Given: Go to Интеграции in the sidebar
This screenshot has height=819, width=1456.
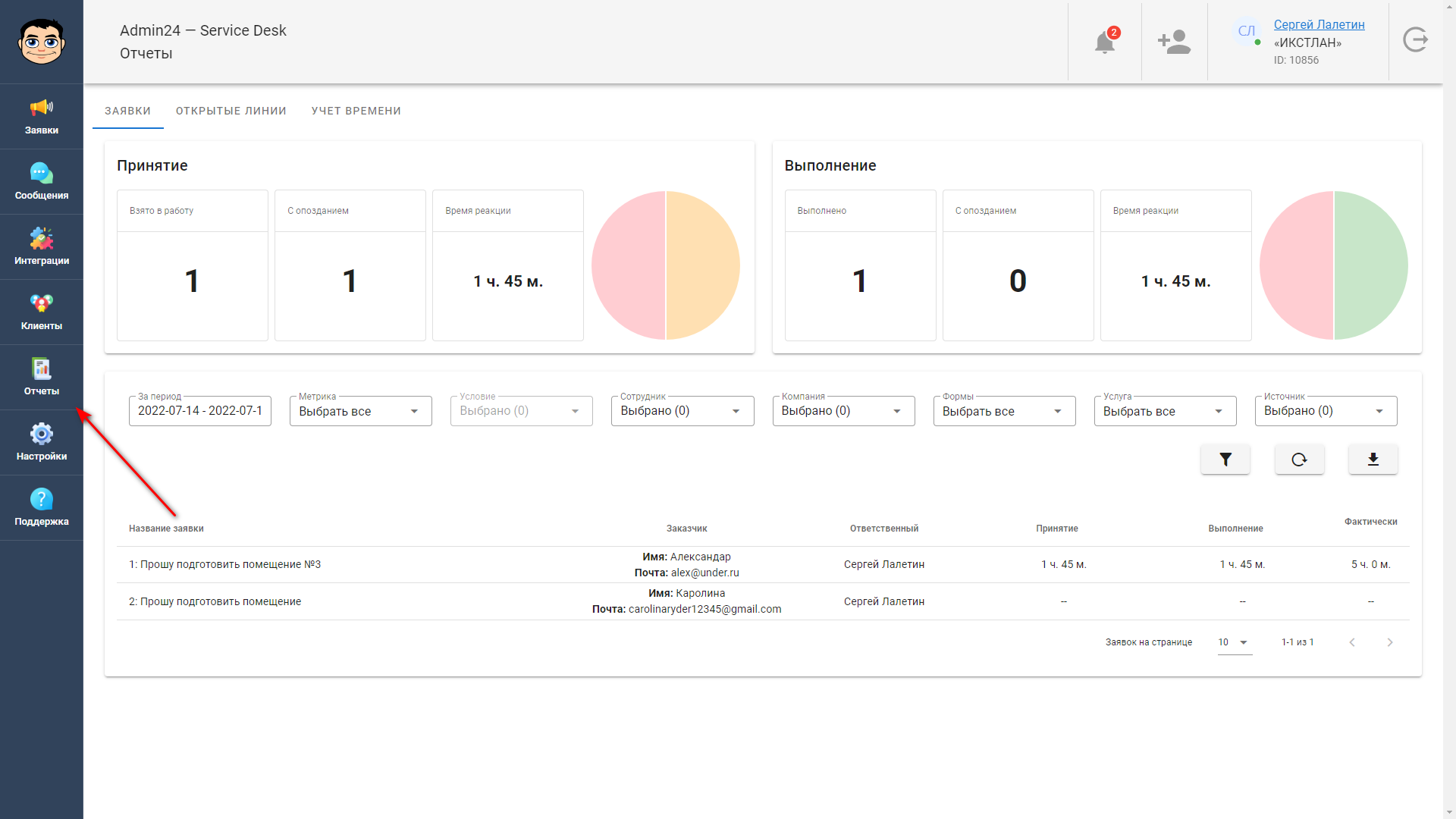Looking at the screenshot, I should pyautogui.click(x=42, y=247).
